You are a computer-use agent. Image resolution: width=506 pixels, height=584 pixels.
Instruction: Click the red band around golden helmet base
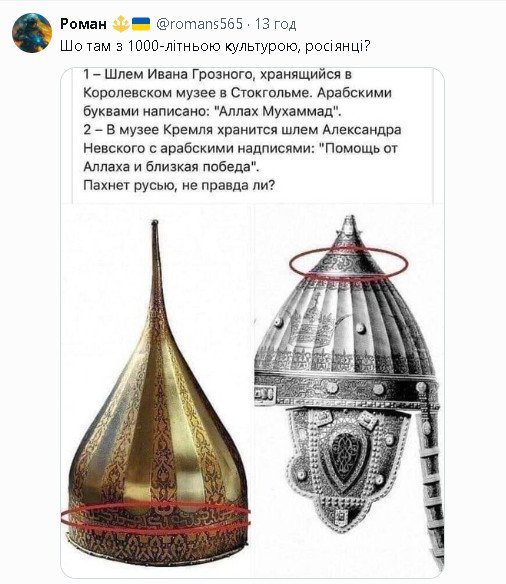156,516
